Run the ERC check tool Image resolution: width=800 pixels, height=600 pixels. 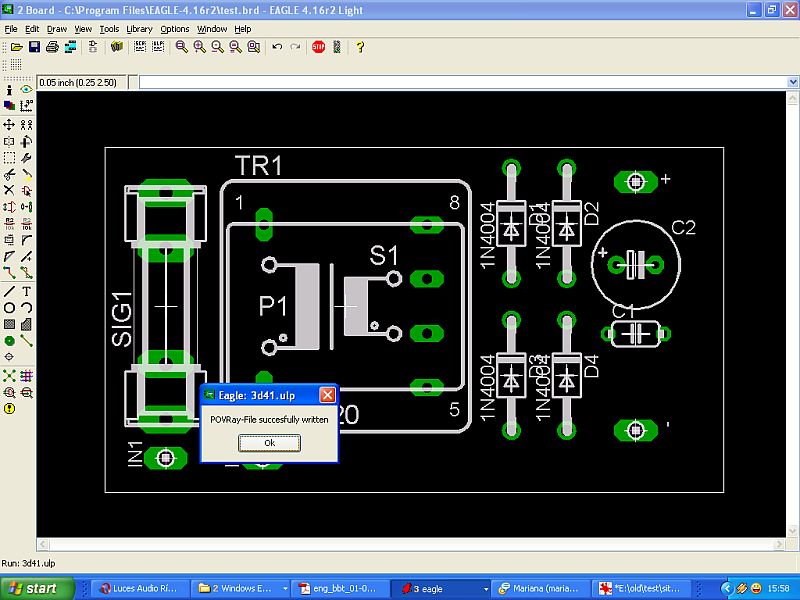[9, 392]
